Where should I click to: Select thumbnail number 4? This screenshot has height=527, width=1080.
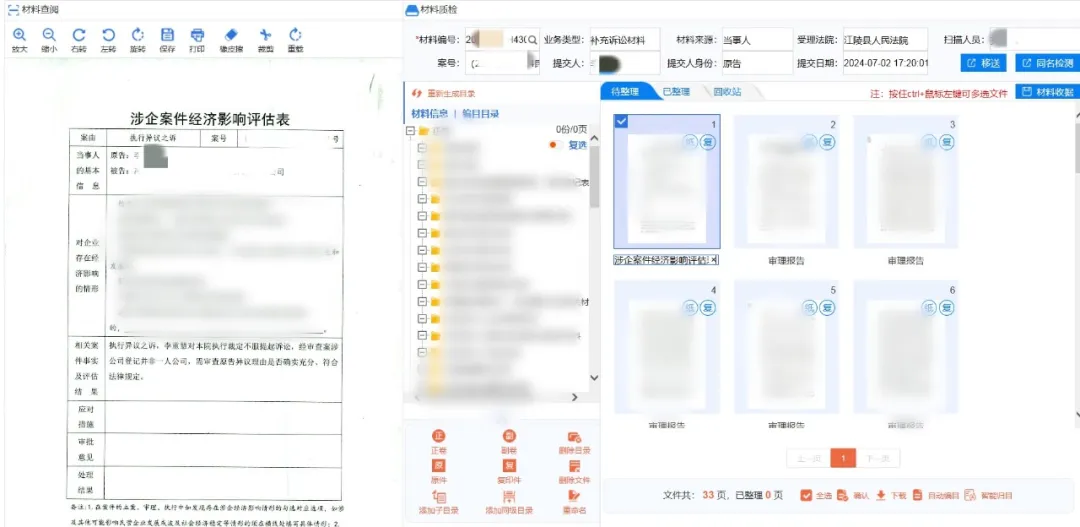667,347
